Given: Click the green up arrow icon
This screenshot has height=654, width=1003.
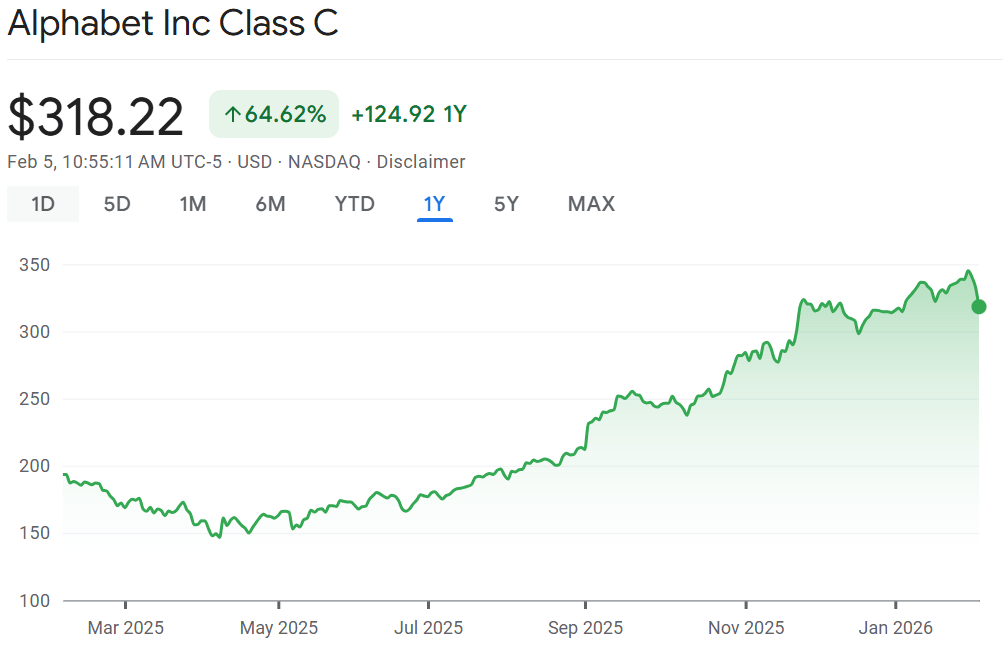Looking at the screenshot, I should (232, 115).
